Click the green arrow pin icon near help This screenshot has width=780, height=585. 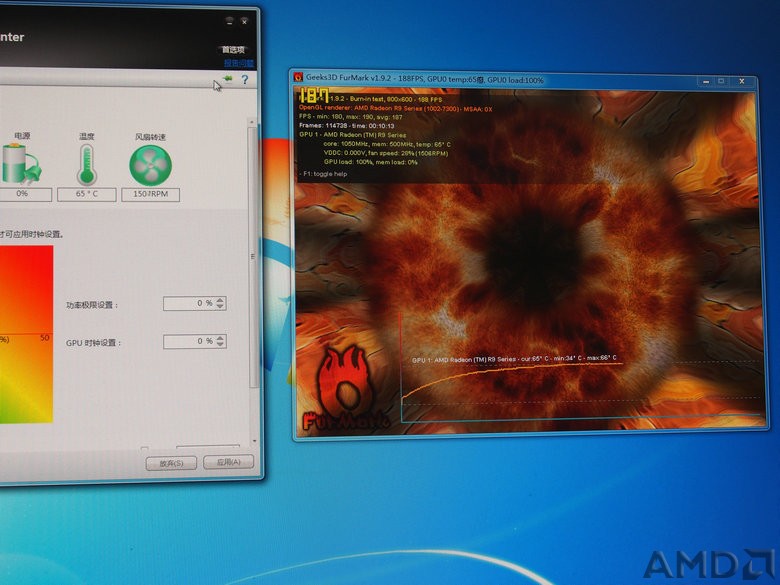pos(228,79)
